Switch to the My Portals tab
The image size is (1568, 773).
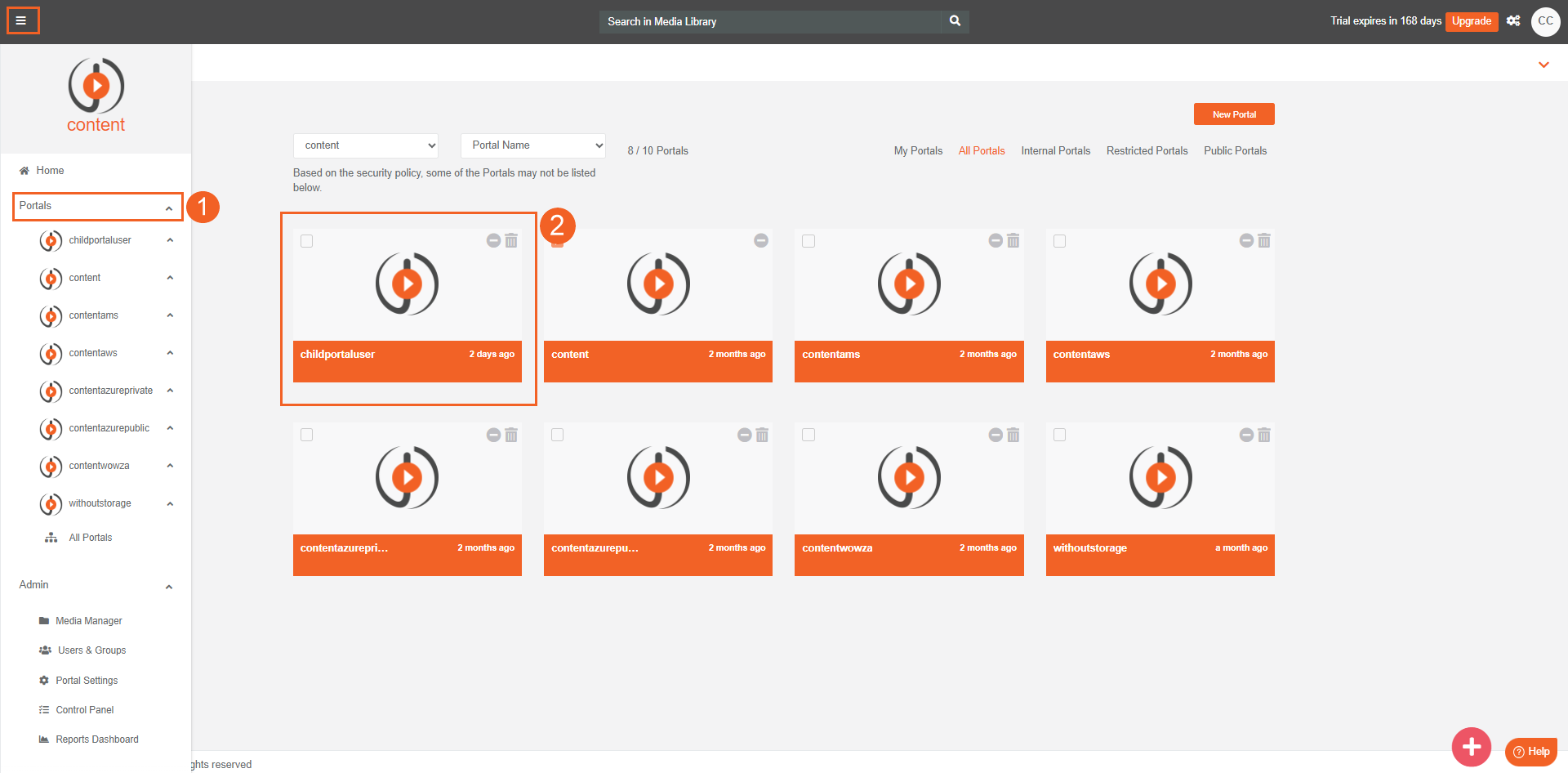point(918,151)
